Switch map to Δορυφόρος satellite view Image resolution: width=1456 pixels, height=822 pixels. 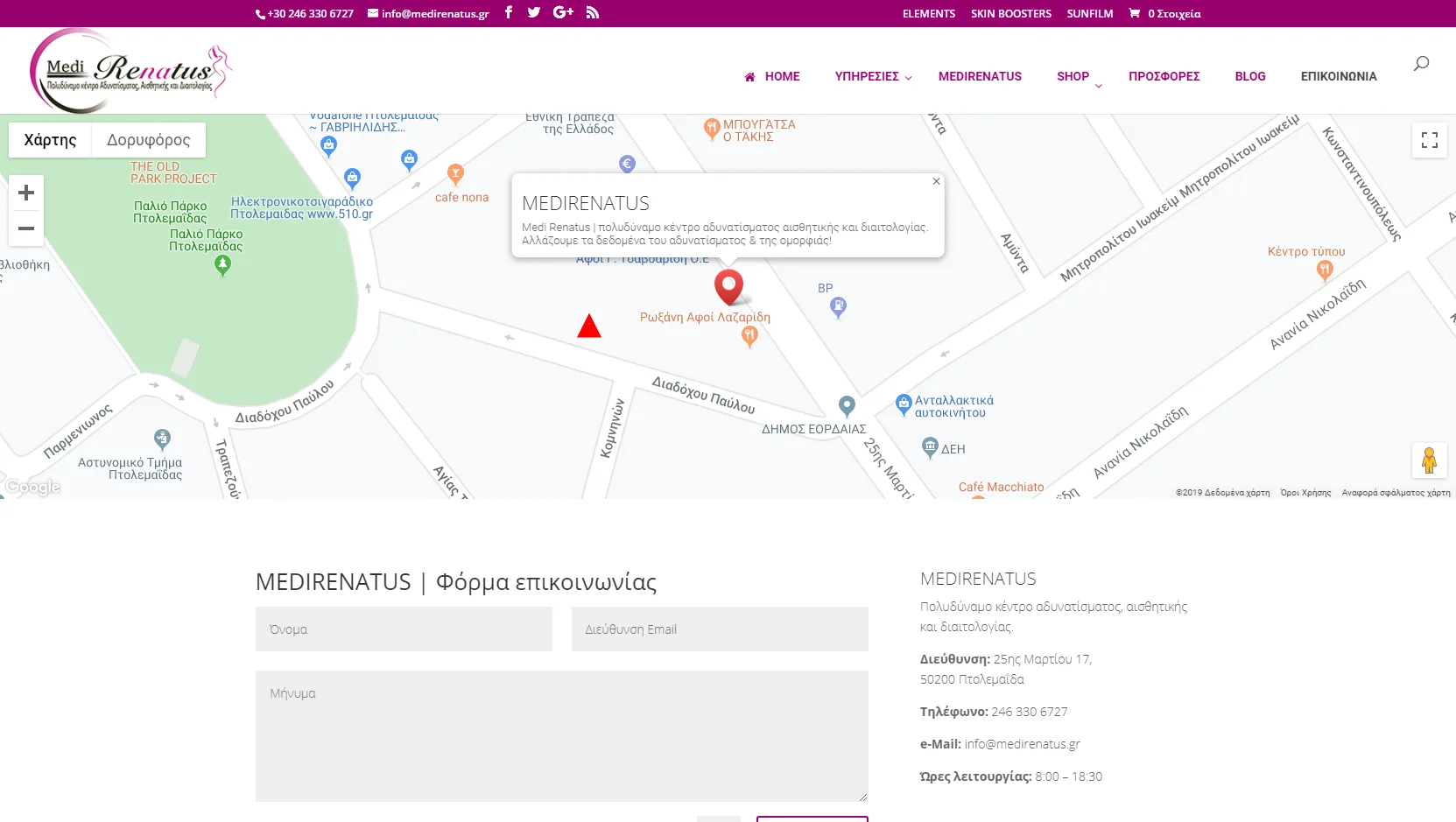(x=149, y=140)
